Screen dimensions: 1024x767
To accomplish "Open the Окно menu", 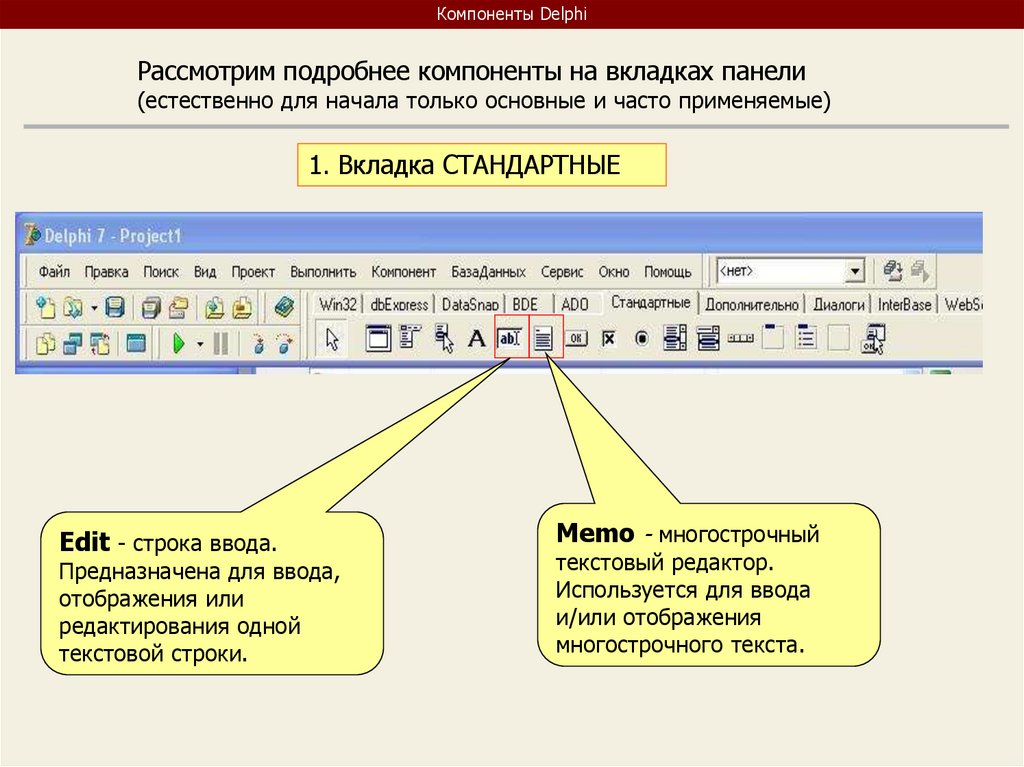I will pos(614,271).
